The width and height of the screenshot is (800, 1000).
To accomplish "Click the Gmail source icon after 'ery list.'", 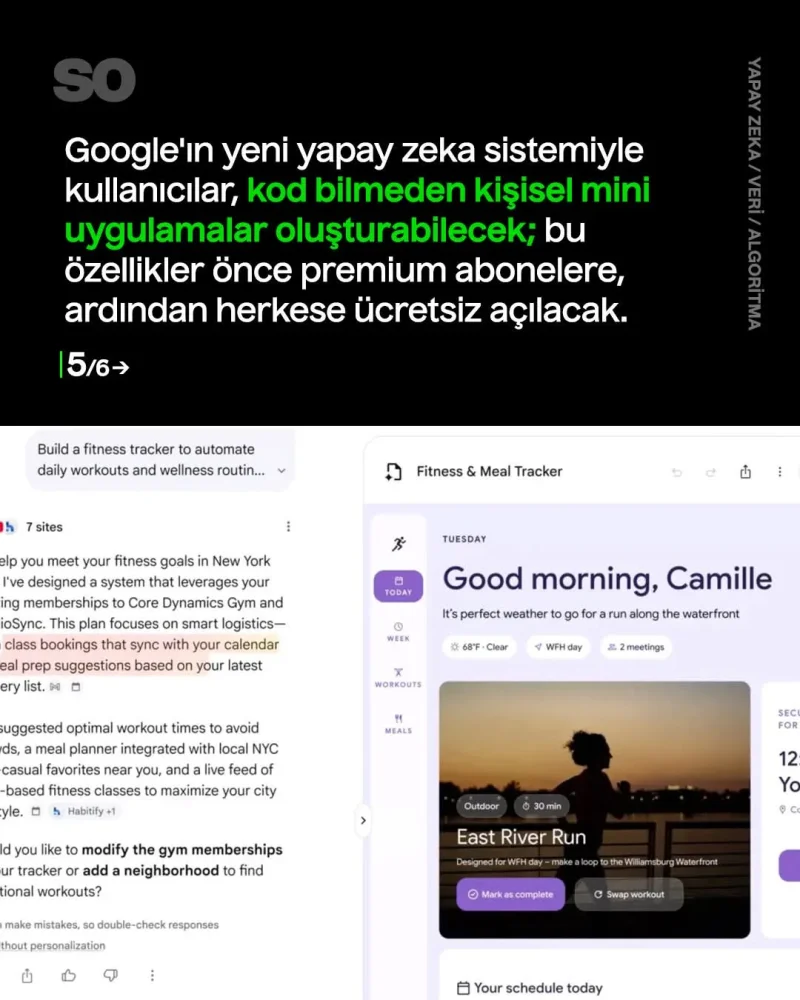I will coord(56,687).
